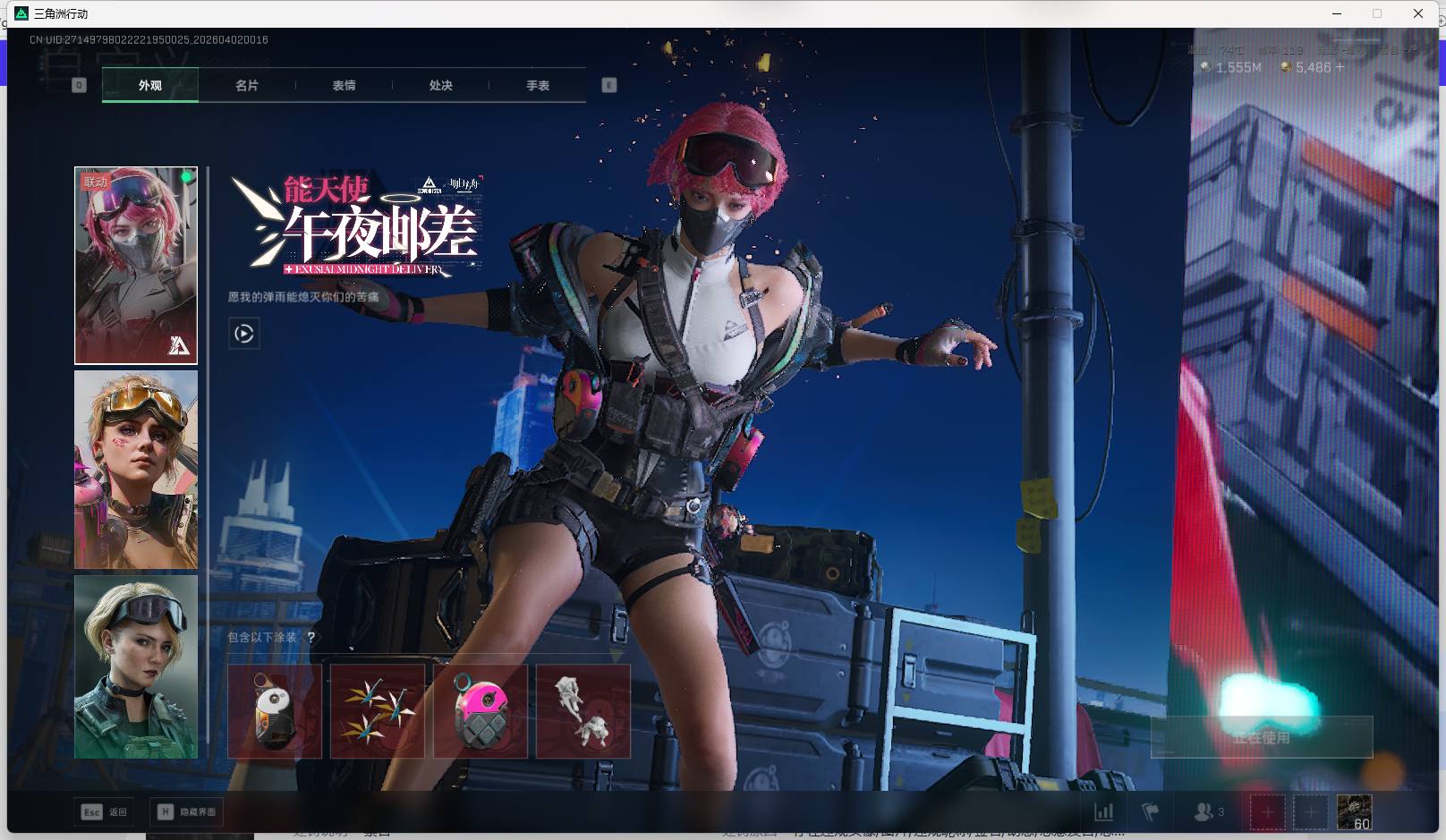Click the plus icon beside 5,486
Viewport: 1446px width, 840px height.
point(1340,67)
